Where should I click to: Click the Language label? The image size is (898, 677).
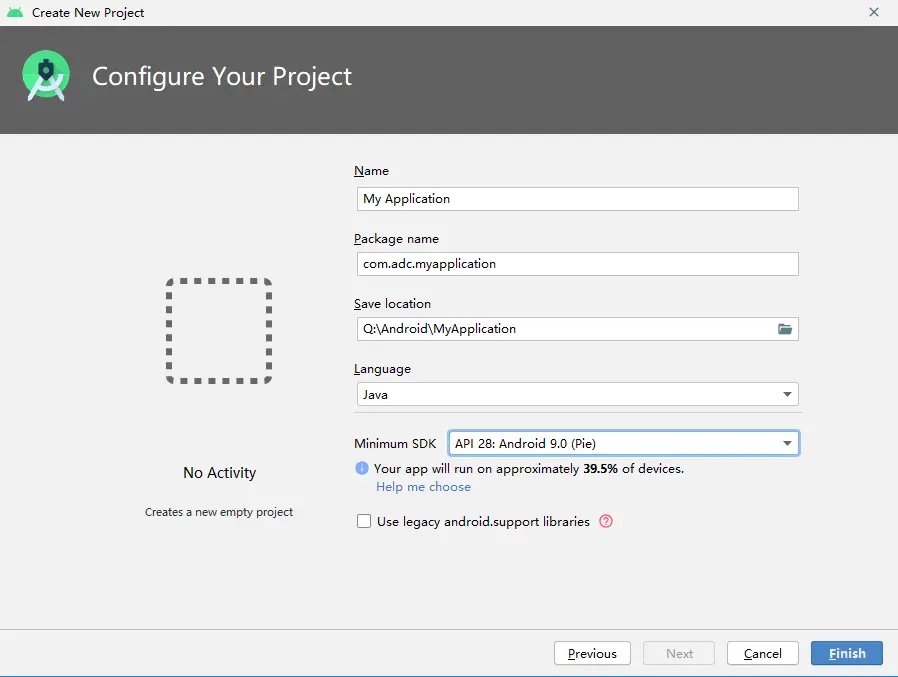point(382,369)
